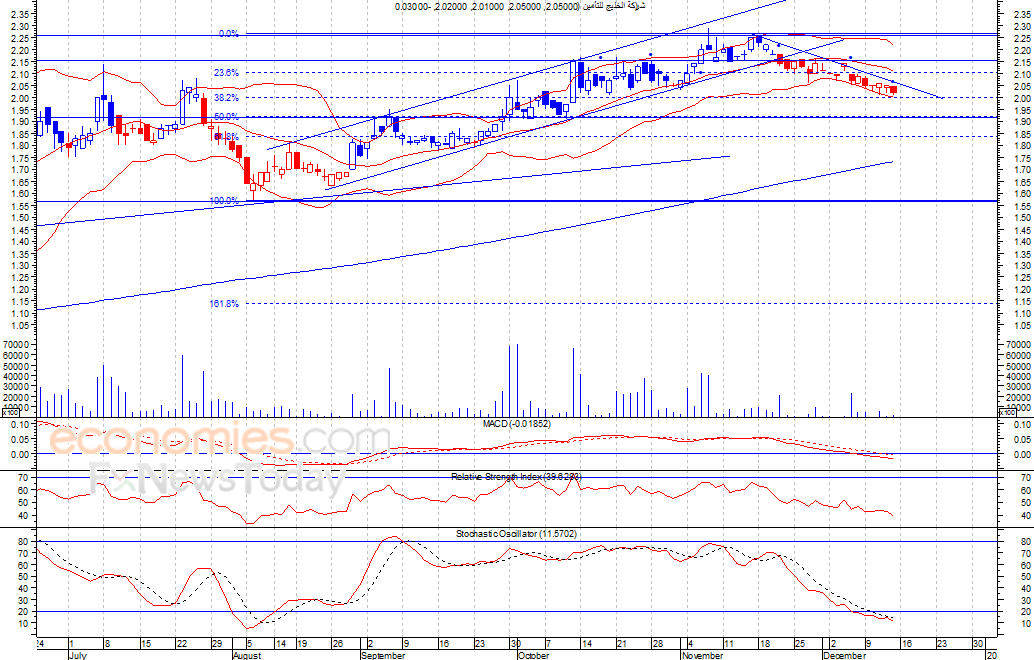This screenshot has height=660, width=1034.
Task: Select the September date axis label
Action: tap(382, 655)
